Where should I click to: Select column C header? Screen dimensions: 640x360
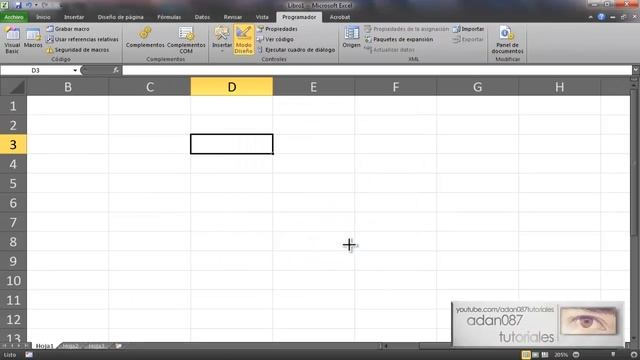pos(150,87)
